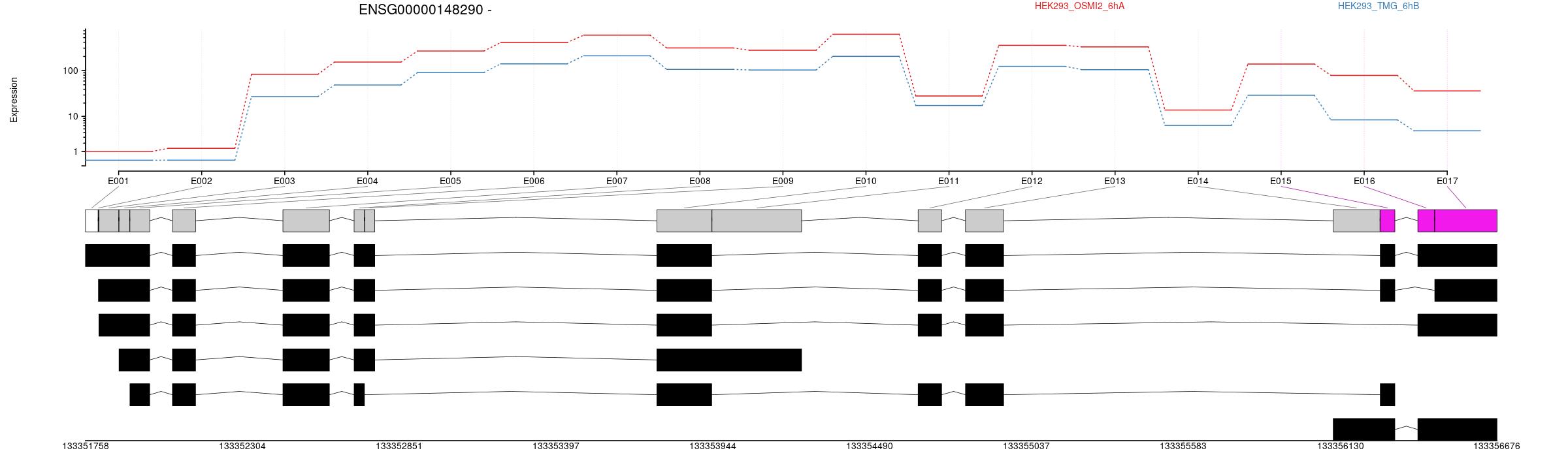Click genomic coordinate 133353397

(556, 447)
